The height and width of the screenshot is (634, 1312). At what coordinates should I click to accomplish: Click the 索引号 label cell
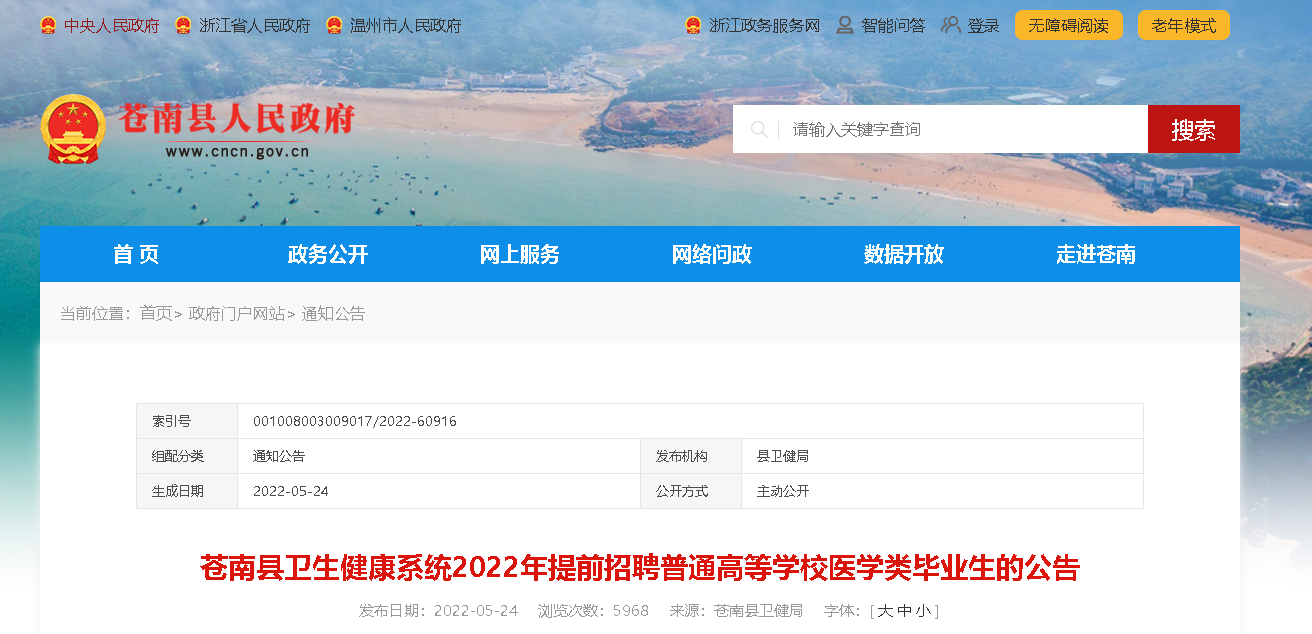coord(187,421)
